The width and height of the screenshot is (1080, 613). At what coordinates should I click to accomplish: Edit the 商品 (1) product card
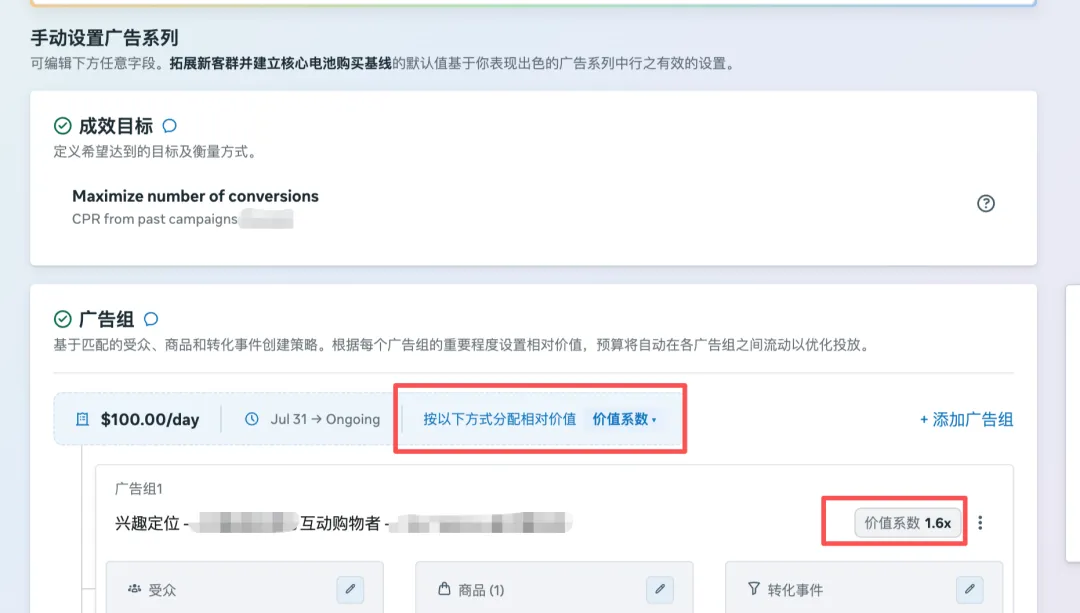click(x=660, y=590)
